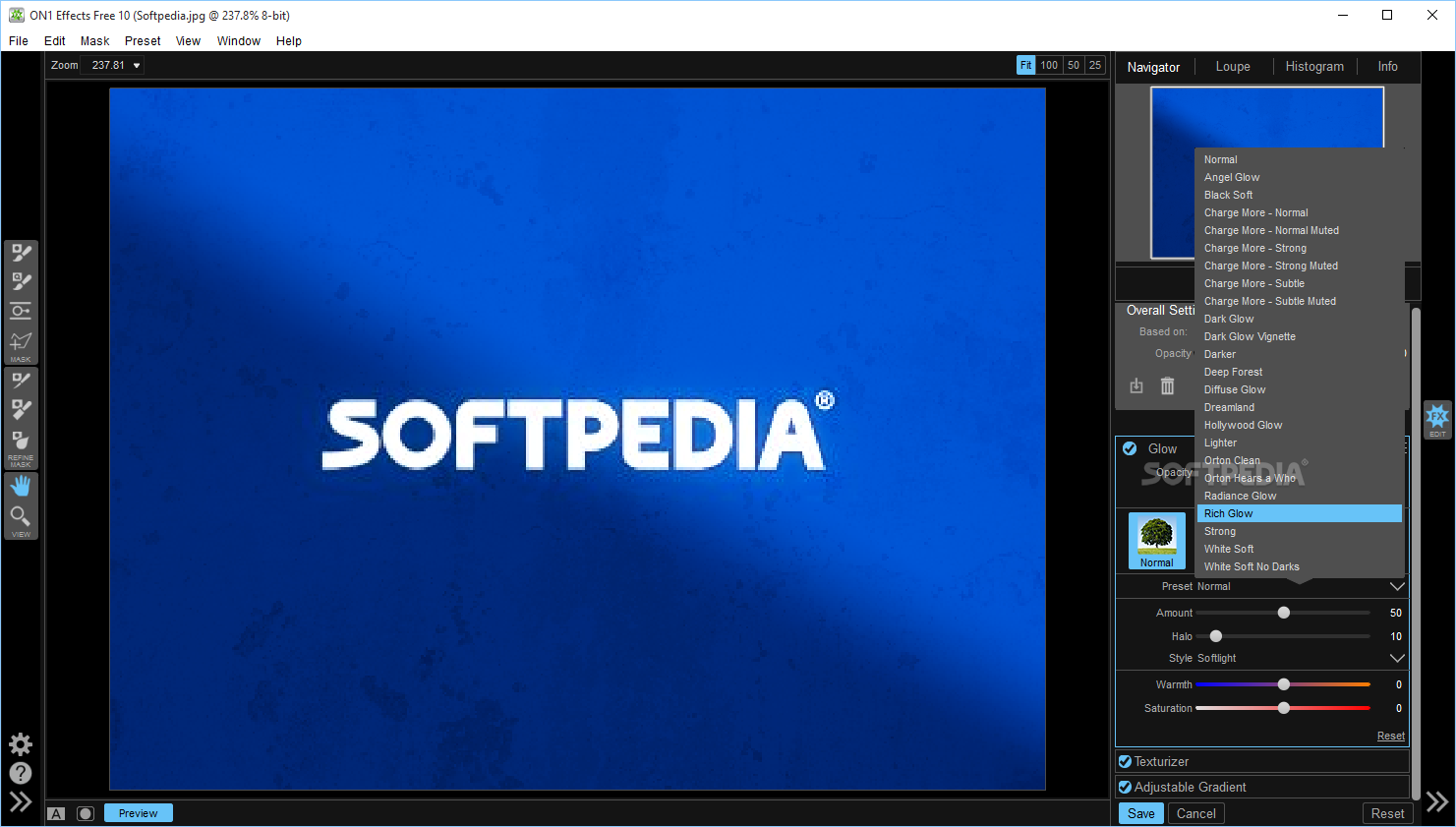
Task: Choose Rich Glow from preset list
Action: tap(1300, 513)
